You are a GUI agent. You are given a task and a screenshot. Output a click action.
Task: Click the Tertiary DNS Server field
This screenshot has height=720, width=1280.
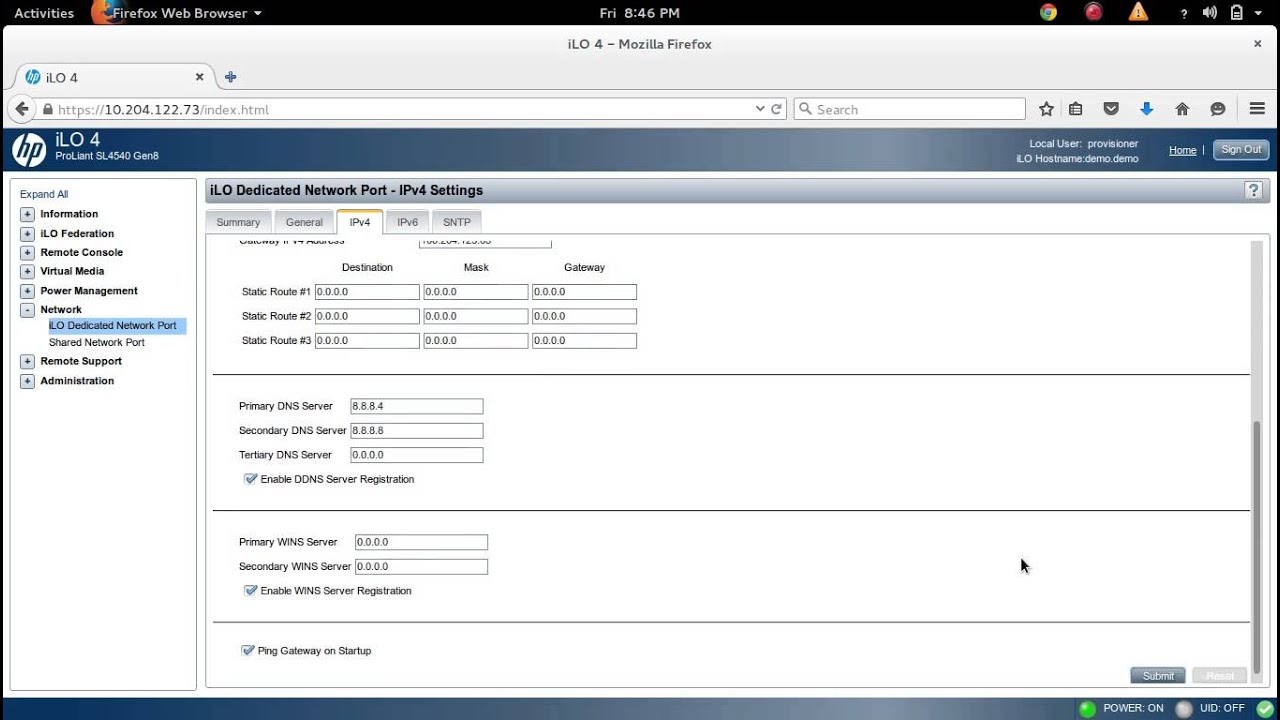coord(417,455)
